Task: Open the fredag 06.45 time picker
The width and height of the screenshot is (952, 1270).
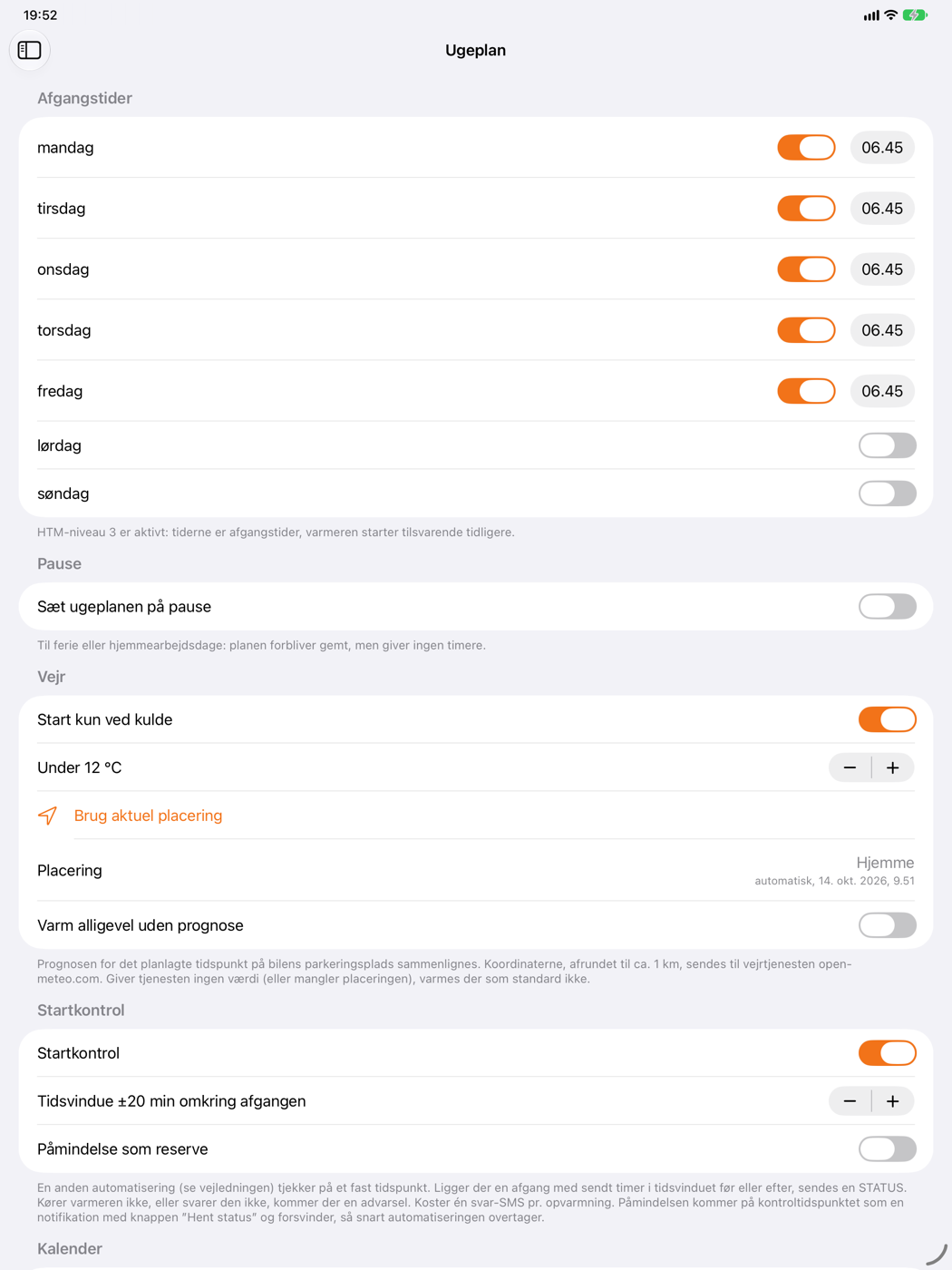Action: (882, 391)
